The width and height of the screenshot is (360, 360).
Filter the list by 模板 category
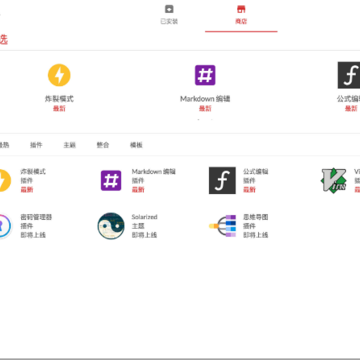click(136, 145)
